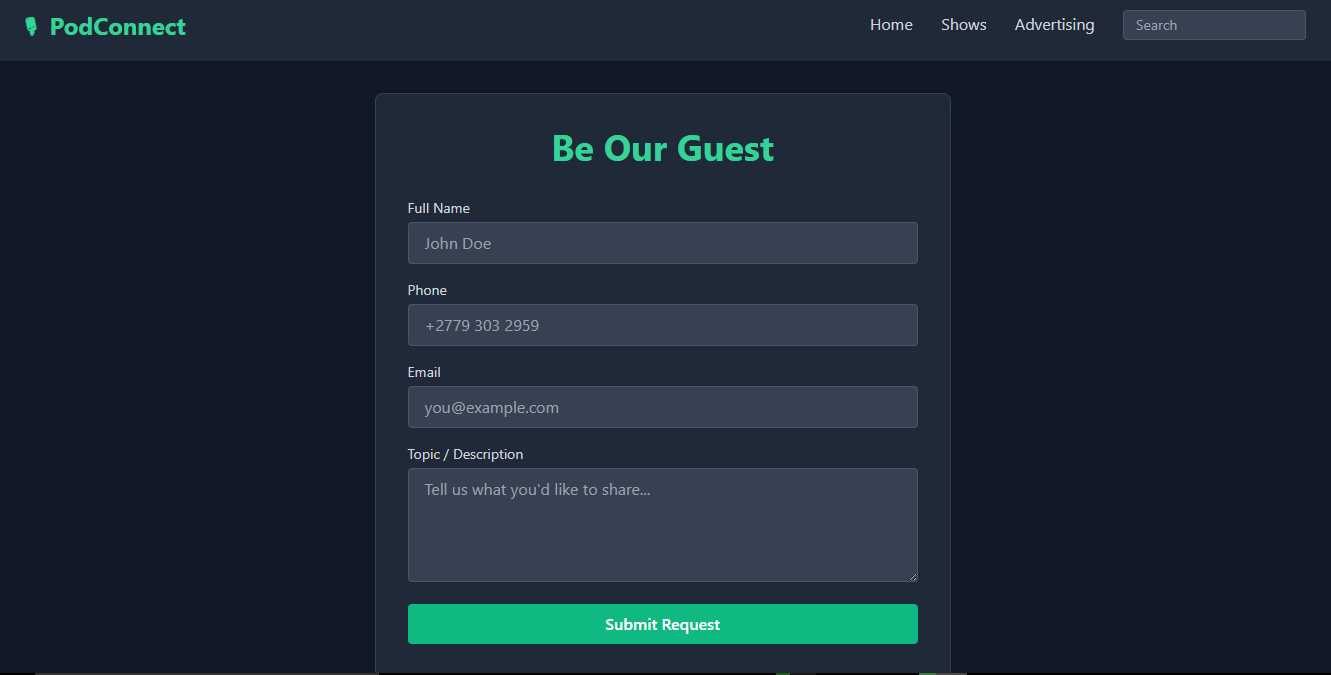This screenshot has height=675, width=1331.
Task: Go to the Home page
Action: (891, 25)
